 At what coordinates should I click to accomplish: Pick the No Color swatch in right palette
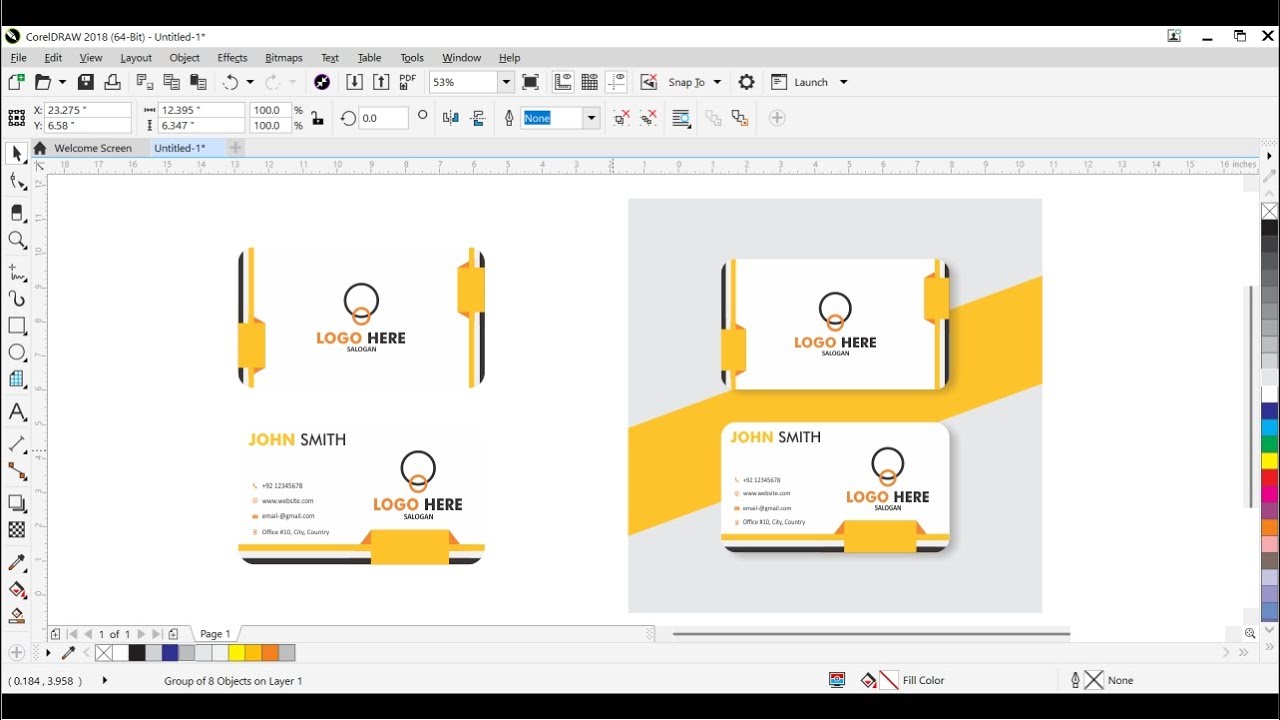tap(1269, 211)
